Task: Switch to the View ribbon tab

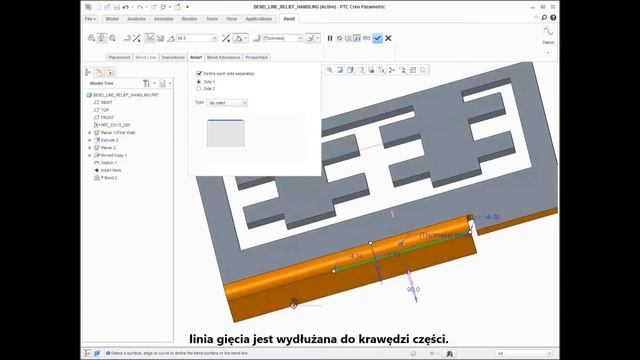Action: coord(231,19)
